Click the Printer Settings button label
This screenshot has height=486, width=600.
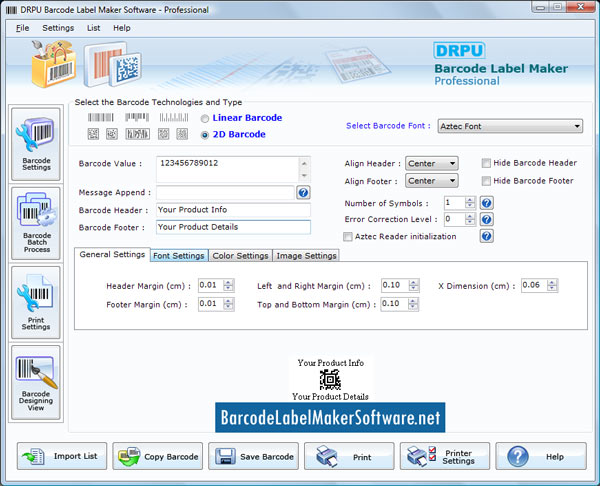click(x=458, y=457)
